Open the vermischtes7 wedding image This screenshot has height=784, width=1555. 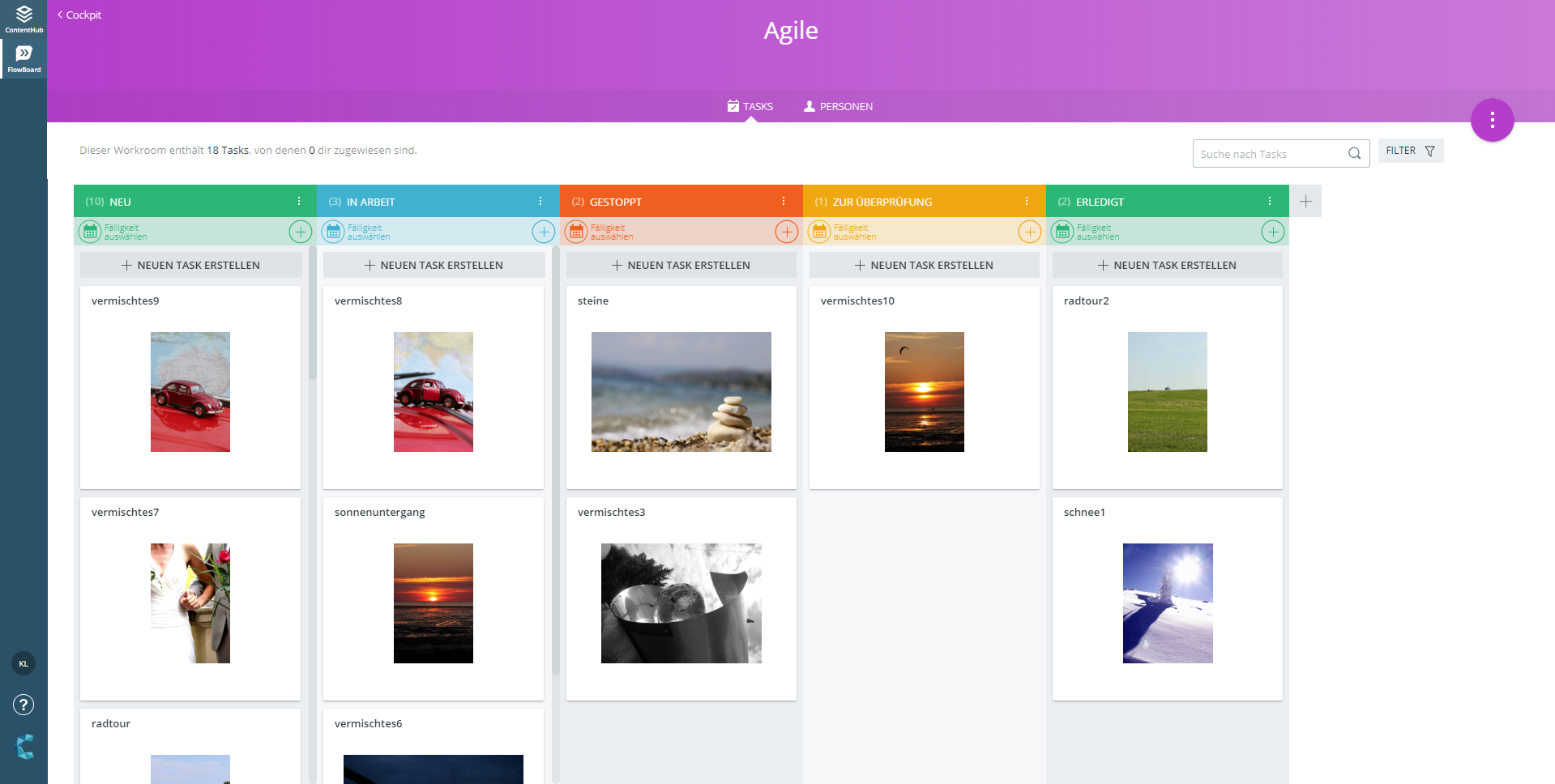190,603
